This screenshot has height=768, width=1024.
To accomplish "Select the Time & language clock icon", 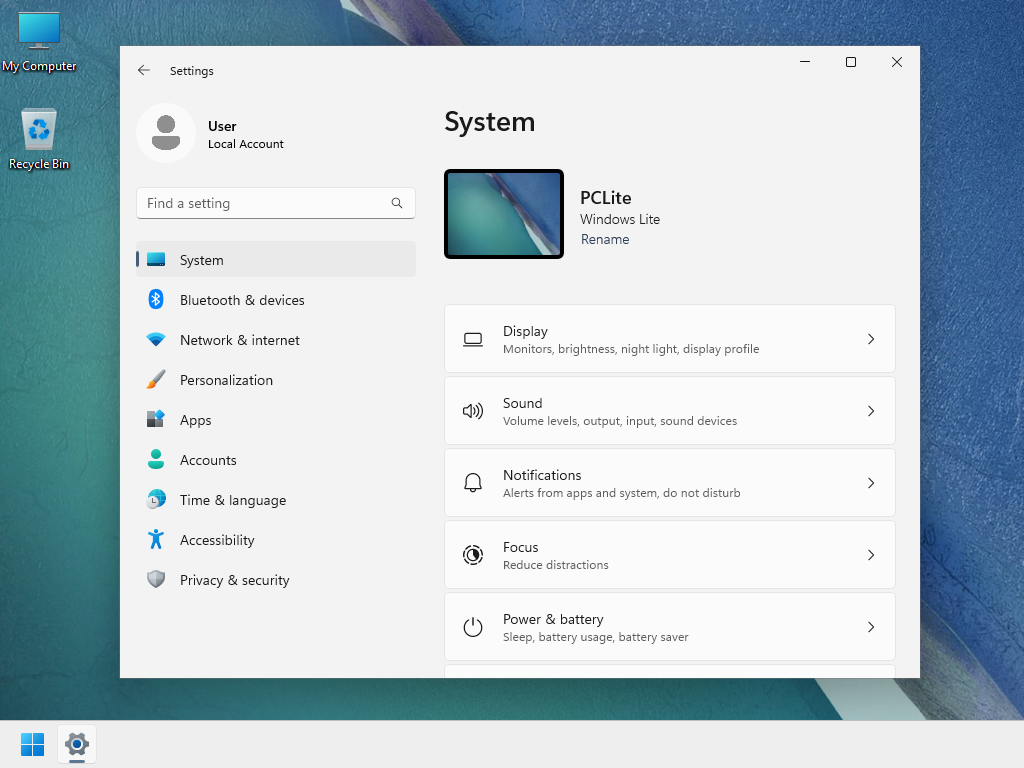I will click(157, 500).
